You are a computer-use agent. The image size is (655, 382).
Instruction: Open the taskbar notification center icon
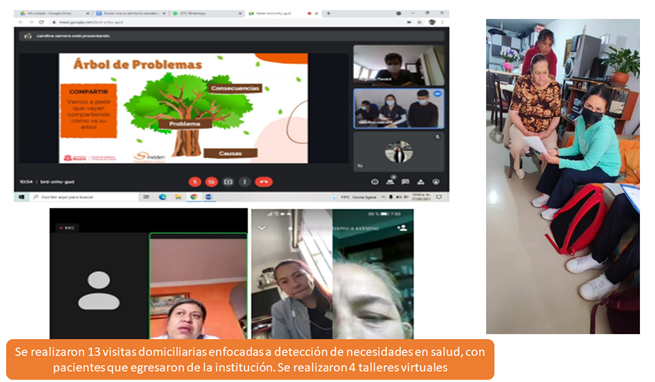click(x=439, y=197)
